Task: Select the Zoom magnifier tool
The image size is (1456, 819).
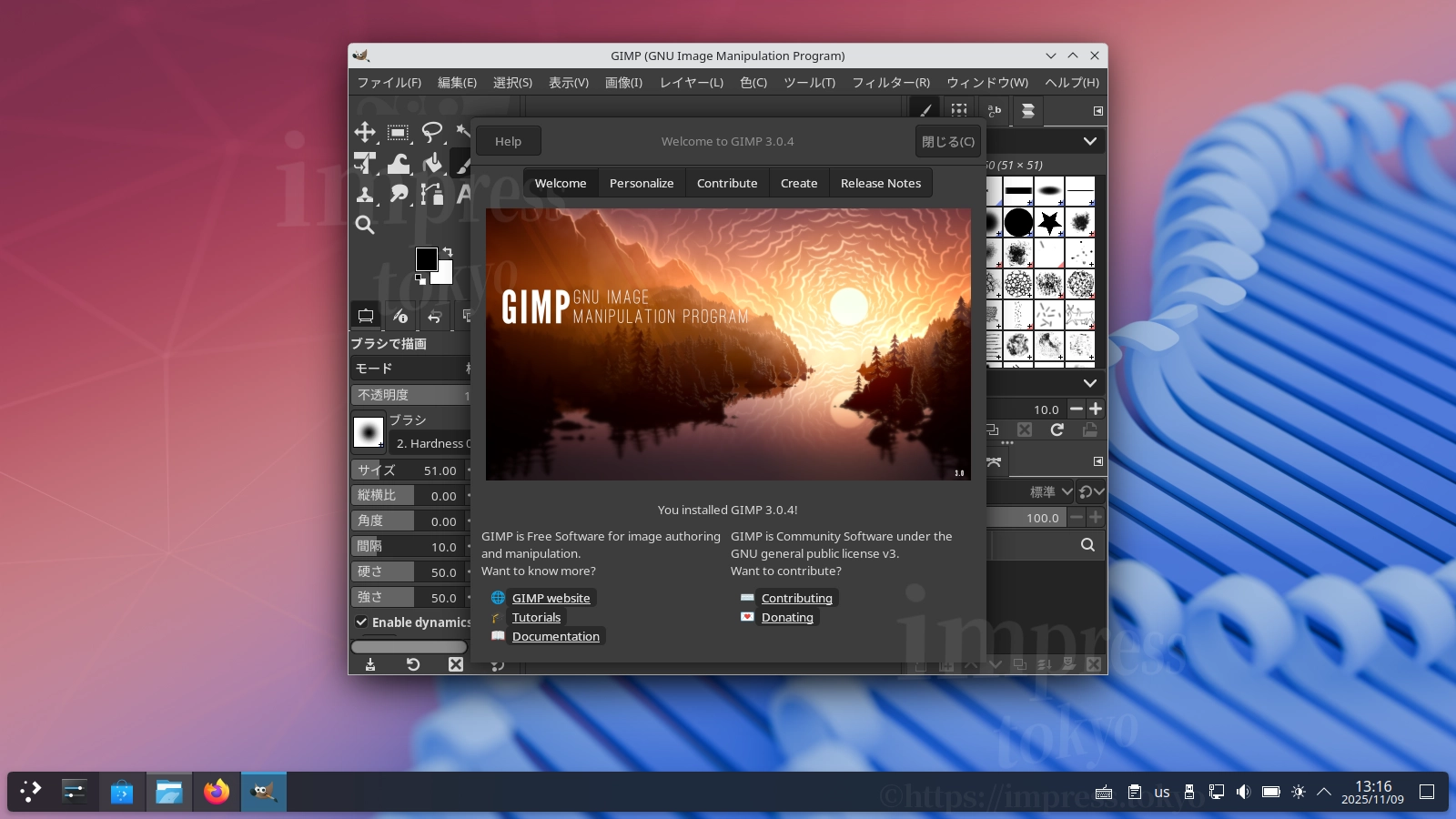Action: pyautogui.click(x=365, y=225)
